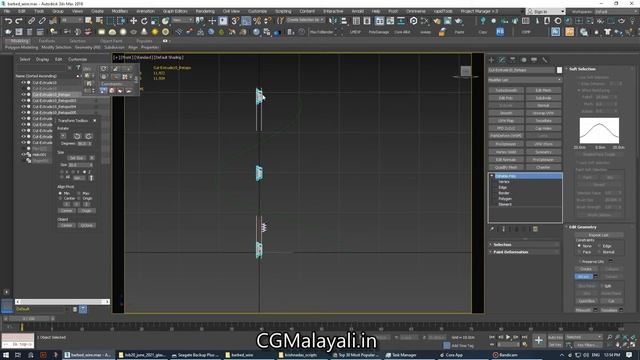The height and width of the screenshot is (360, 640).
Task: Open the Motion command panel tab
Action: tap(524, 60)
